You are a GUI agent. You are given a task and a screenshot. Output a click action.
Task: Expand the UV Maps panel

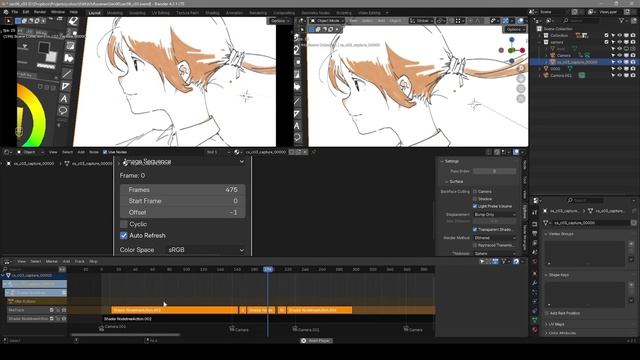click(x=556, y=324)
